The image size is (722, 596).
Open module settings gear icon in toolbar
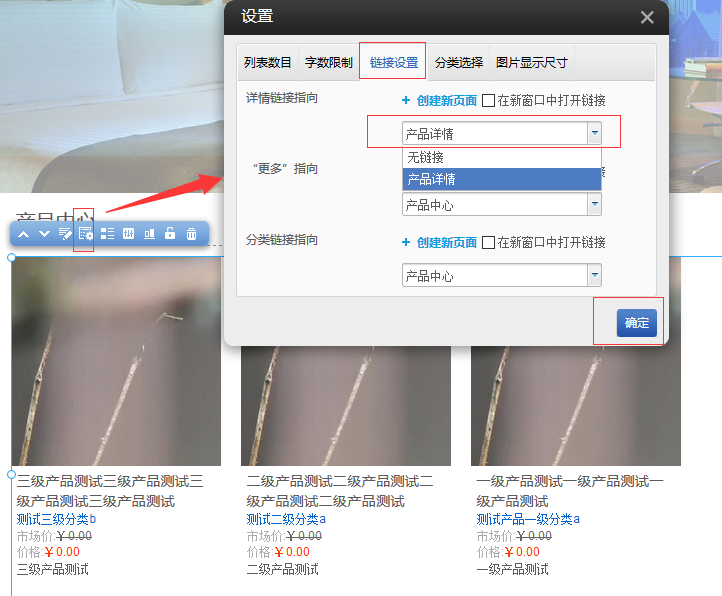click(86, 234)
